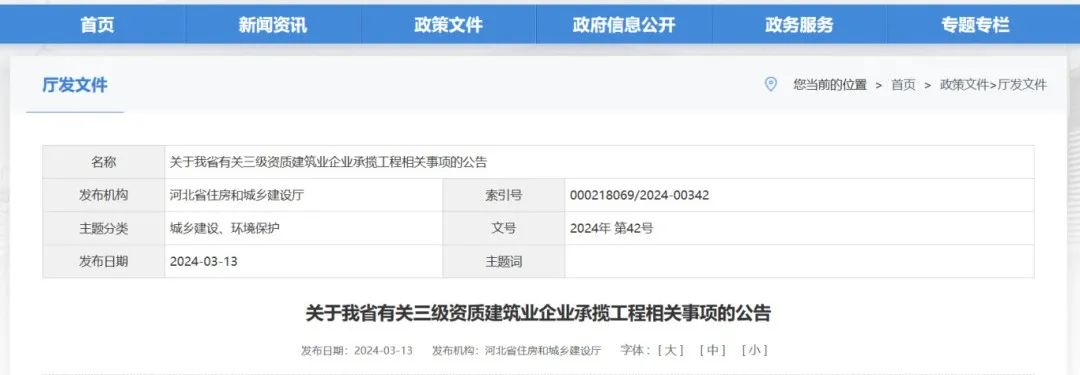Screen dimensions: 1080x375
Task: Set font size to 中
Action: coord(712,350)
